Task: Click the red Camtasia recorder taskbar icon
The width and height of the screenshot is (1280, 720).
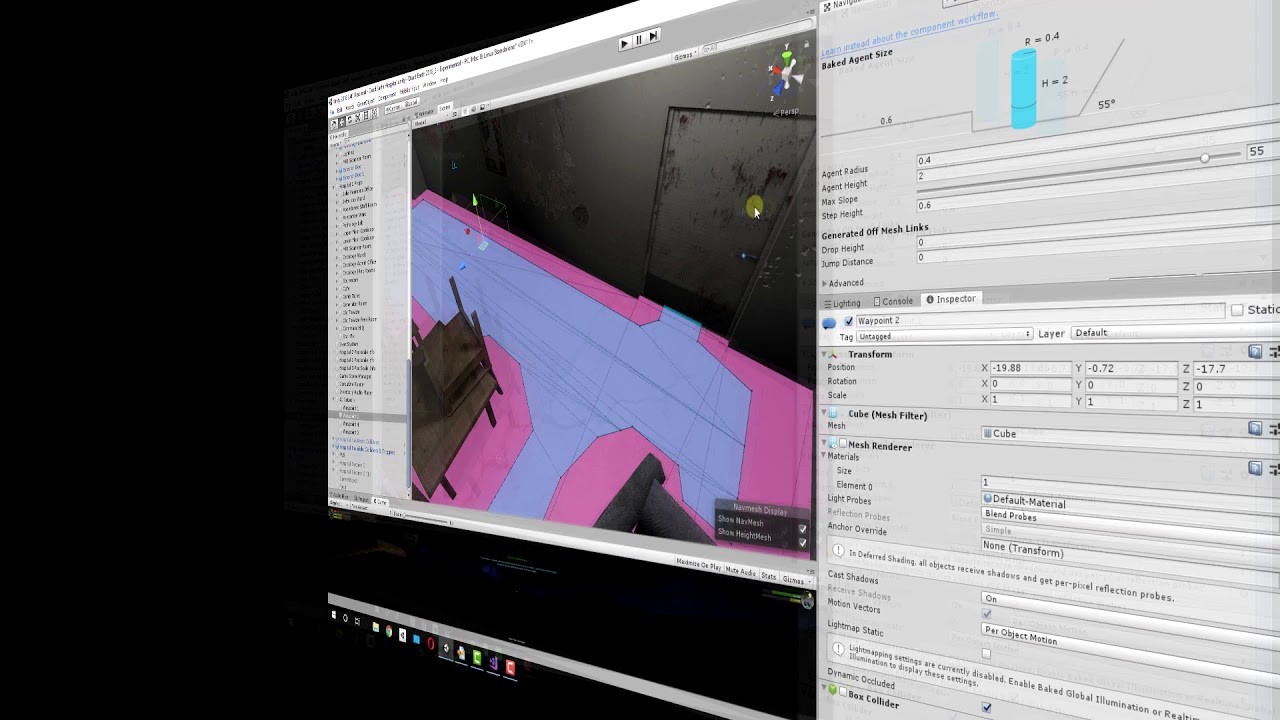Action: pos(510,668)
